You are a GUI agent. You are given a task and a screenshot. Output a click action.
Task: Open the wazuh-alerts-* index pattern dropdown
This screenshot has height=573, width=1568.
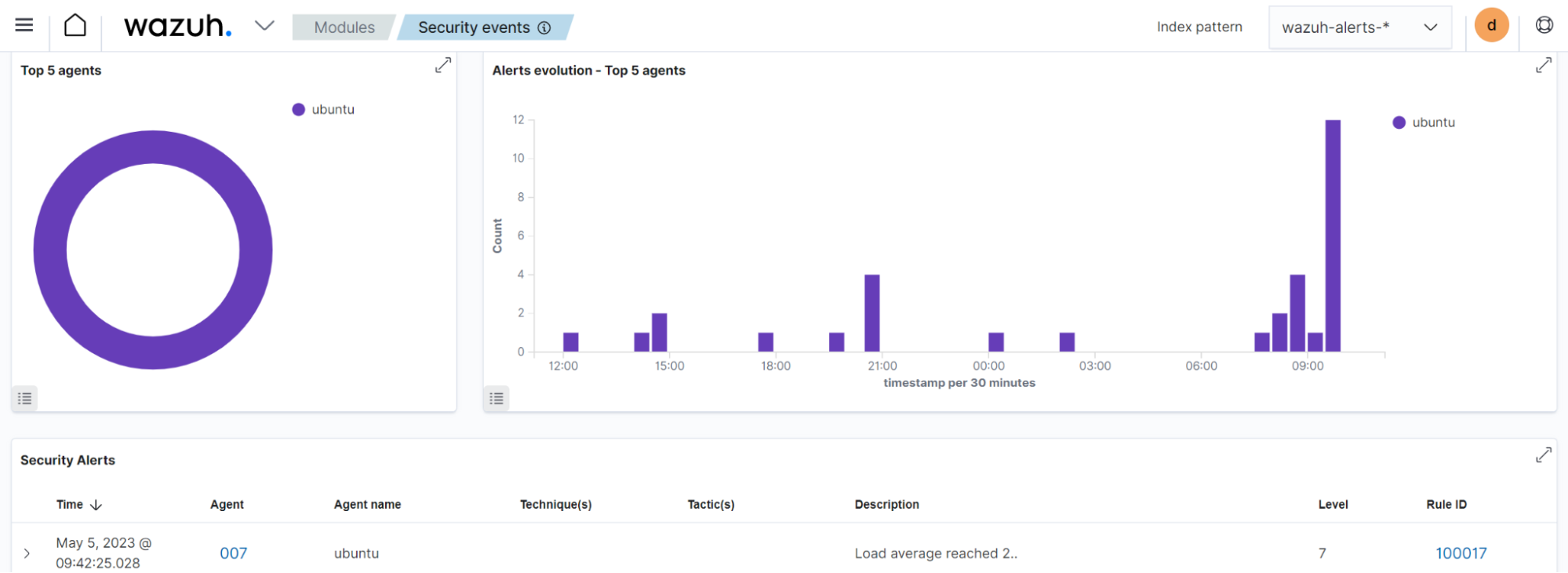click(x=1360, y=27)
